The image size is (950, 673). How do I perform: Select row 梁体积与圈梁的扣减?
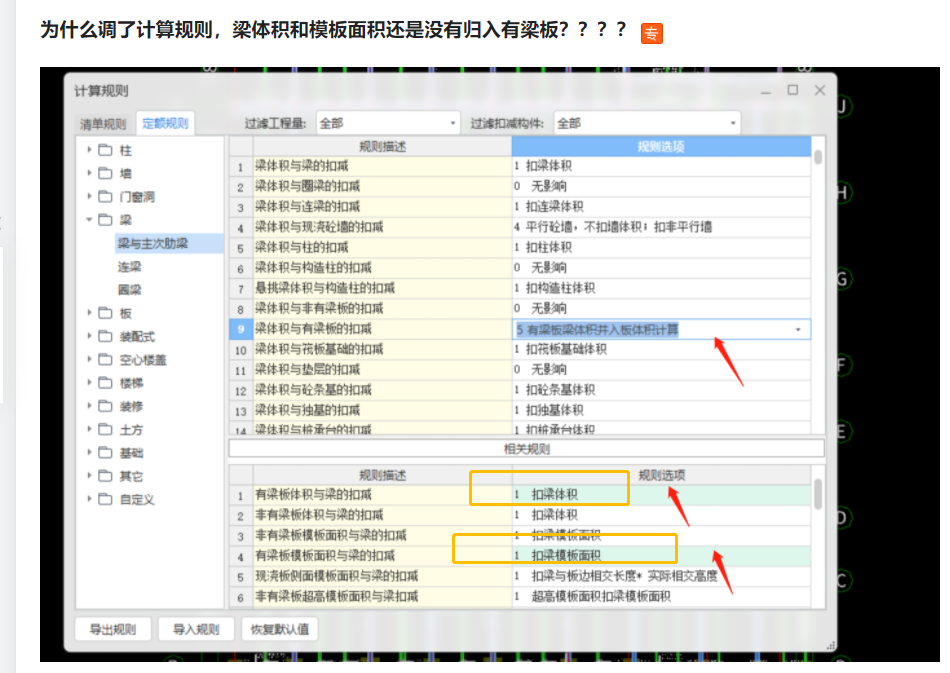tap(382, 186)
